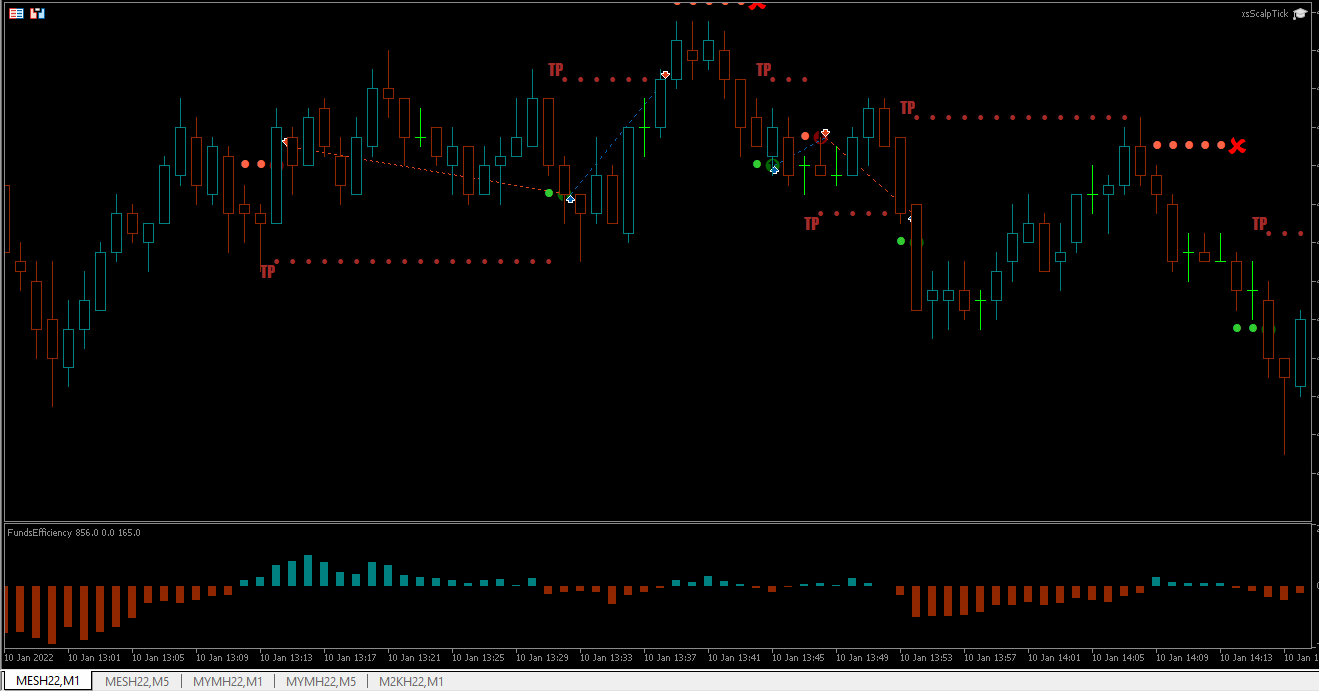The height and width of the screenshot is (691, 1319).
Task: Open the Depth of Market icon
Action: 37,14
